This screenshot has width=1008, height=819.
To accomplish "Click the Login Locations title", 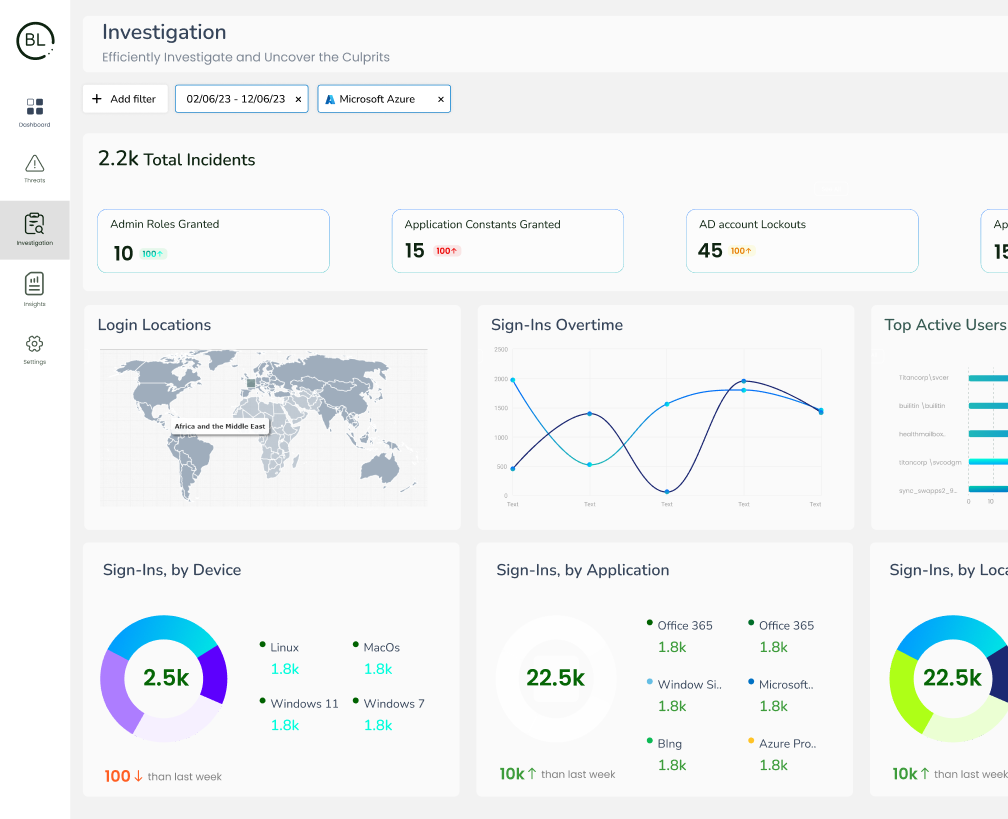I will click(x=154, y=325).
